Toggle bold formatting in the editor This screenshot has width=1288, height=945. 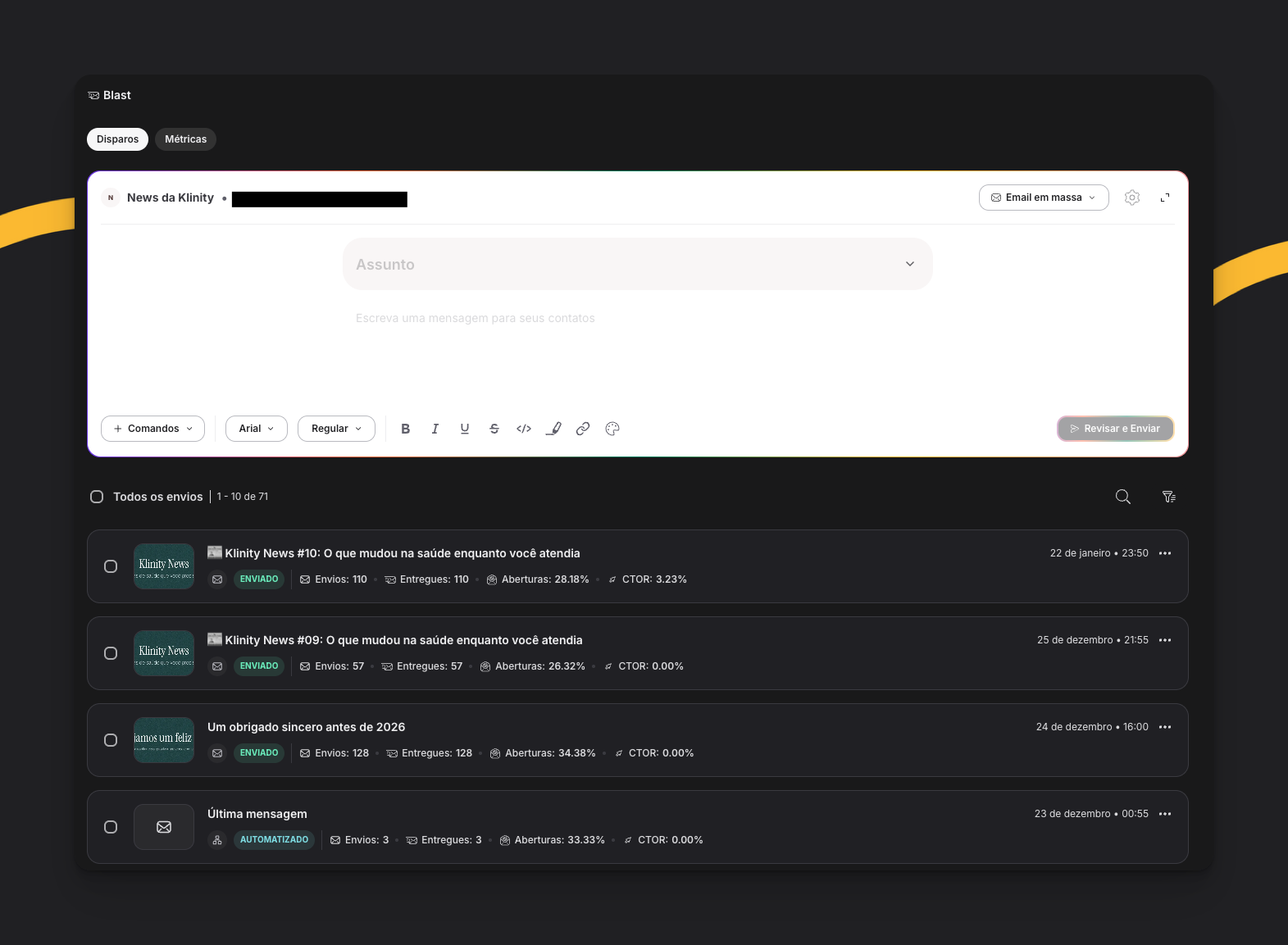[x=405, y=429]
